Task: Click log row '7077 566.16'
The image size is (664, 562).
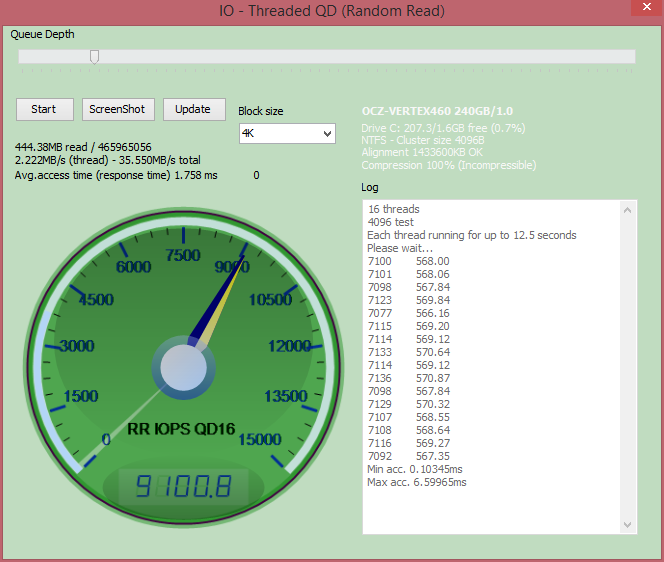Action: pos(408,313)
